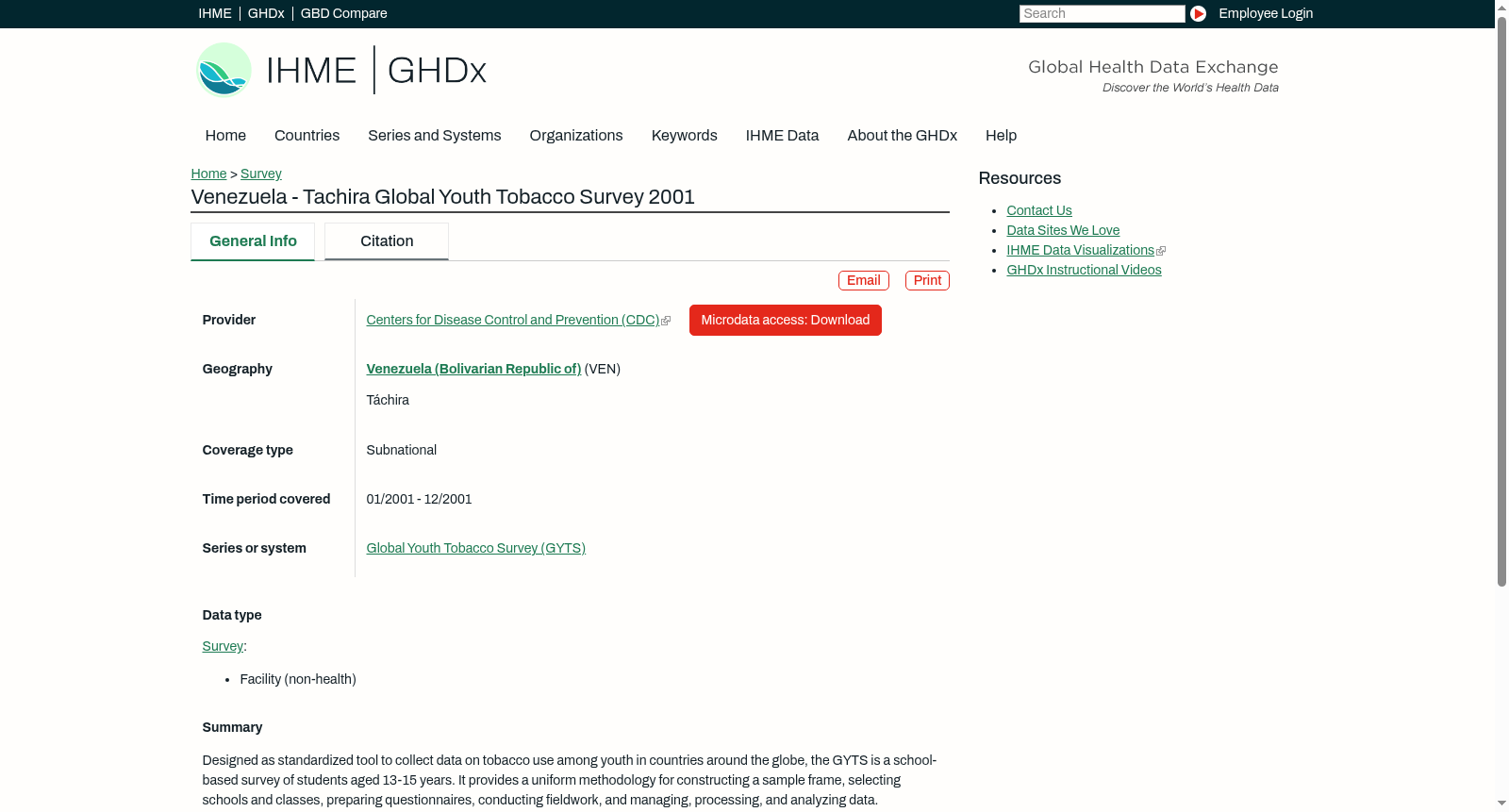
Task: Click the time period 01/2001 - 12/2001
Action: point(420,500)
